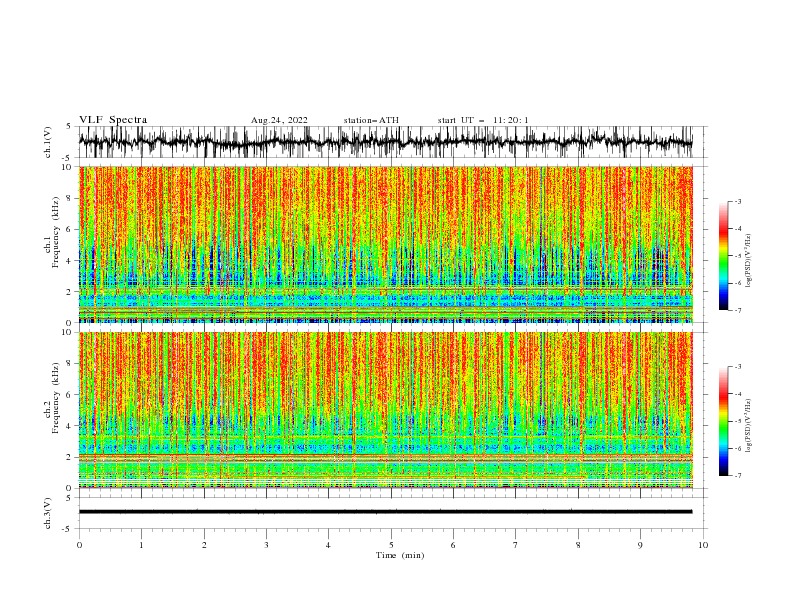Click the ch.1(V) waveform plot

click(x=385, y=142)
